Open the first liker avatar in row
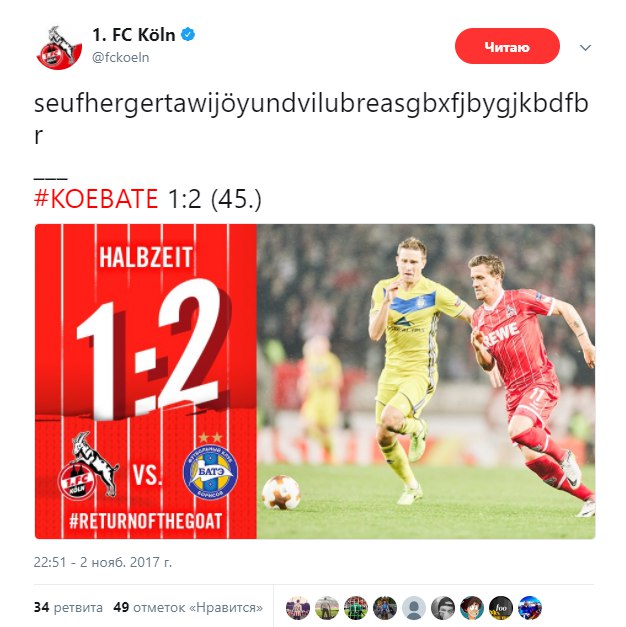 pos(298,608)
